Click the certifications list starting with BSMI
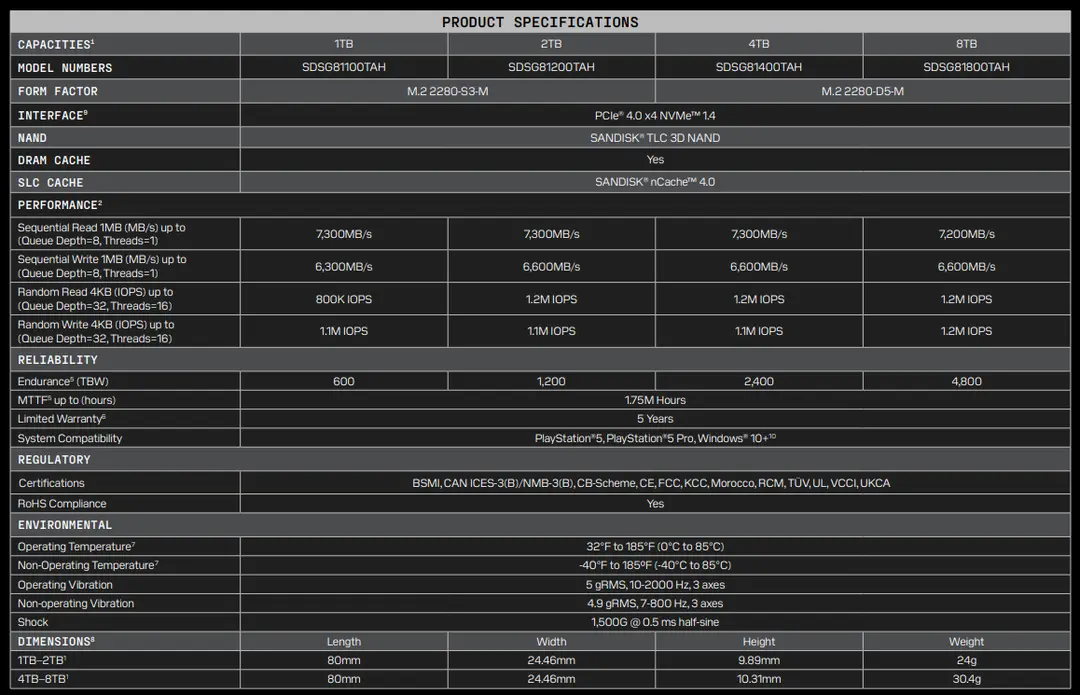Image resolution: width=1080 pixels, height=695 pixels. [651, 483]
